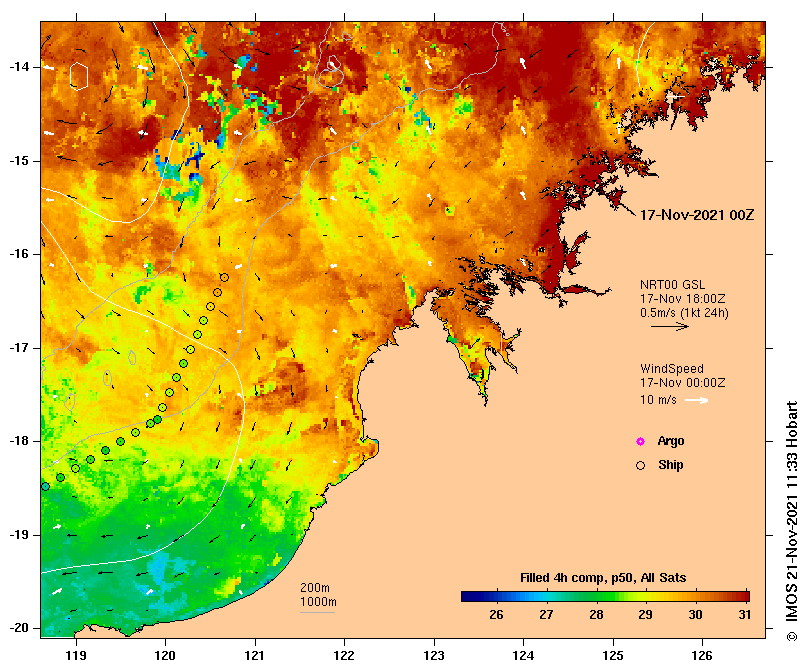
Task: Click the longitude label 126
Action: (702, 656)
